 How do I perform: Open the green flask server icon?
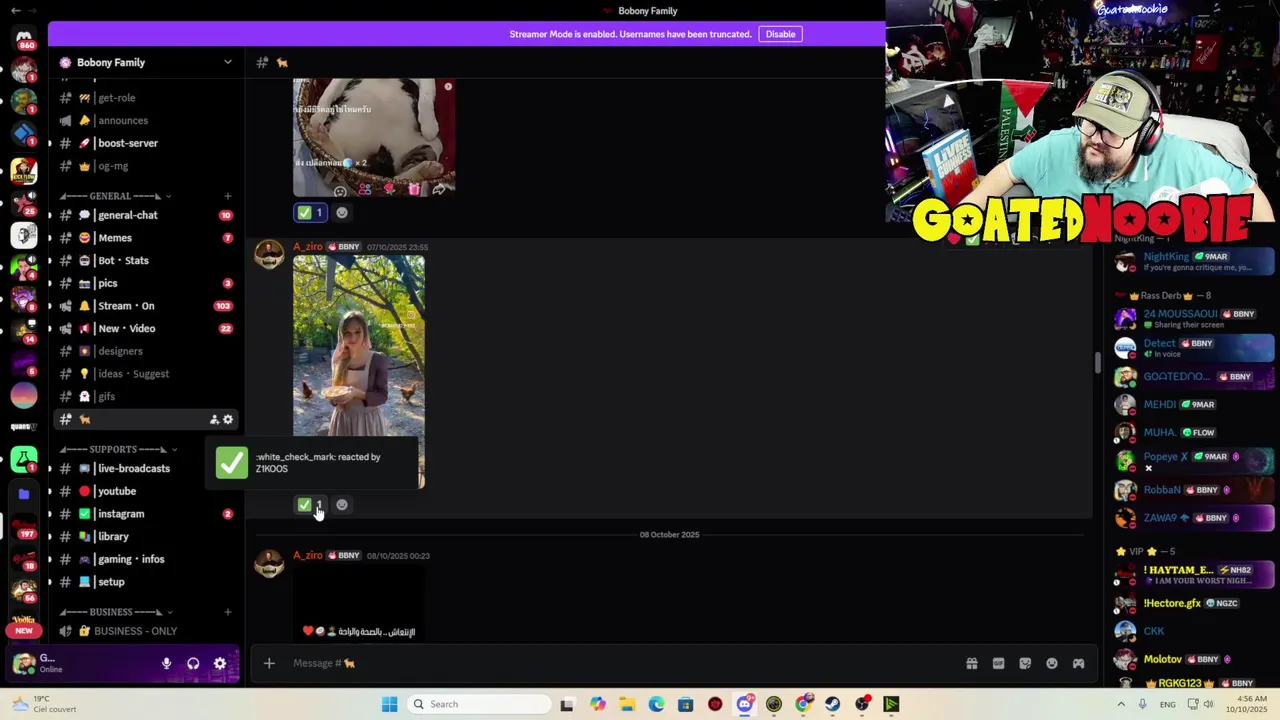[24, 460]
